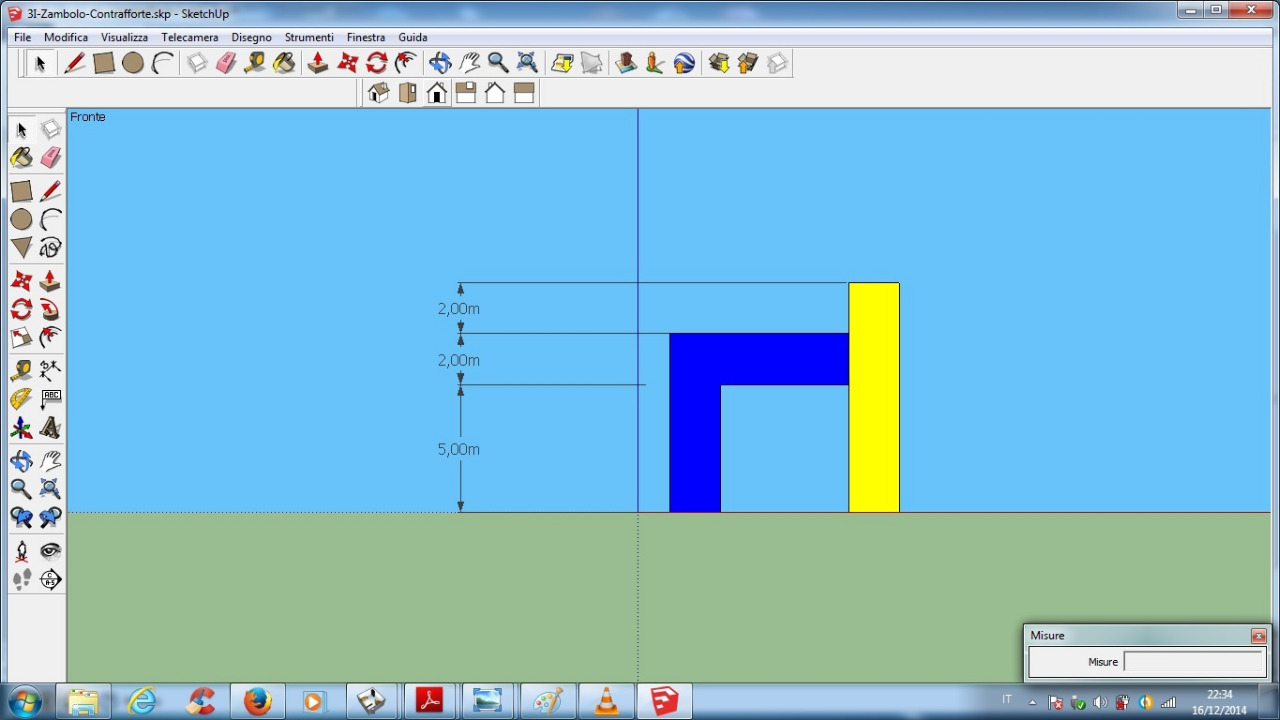Activate the Walk footprints tool
The height and width of the screenshot is (720, 1280).
click(21, 580)
